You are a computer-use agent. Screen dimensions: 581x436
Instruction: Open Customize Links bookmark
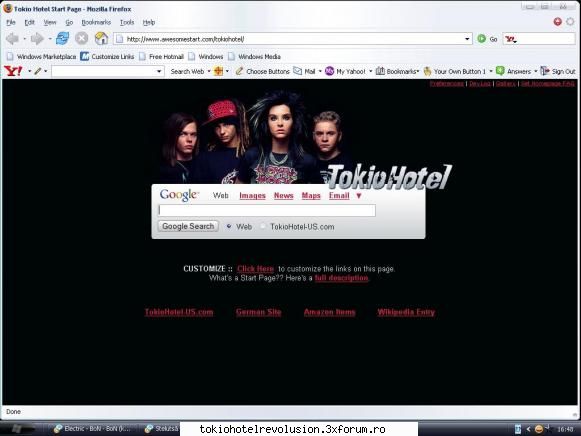point(107,57)
